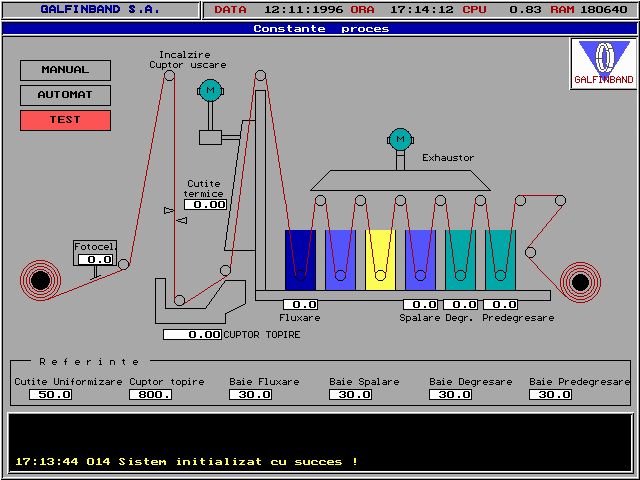Click the CUPTOR TOPIRE temperature field
The width and height of the screenshot is (640, 480).
point(192,335)
